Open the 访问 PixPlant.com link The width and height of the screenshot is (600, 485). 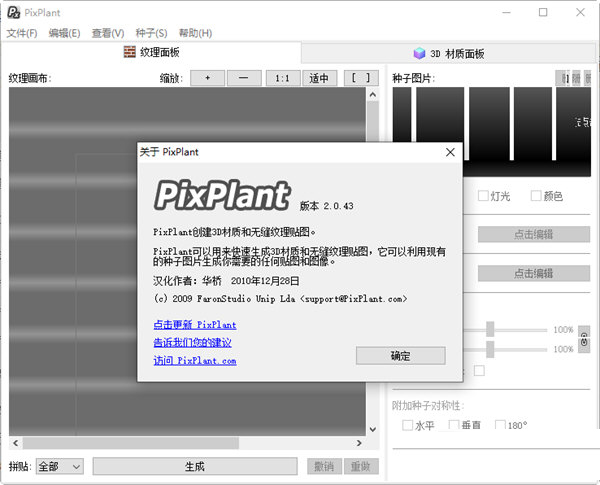(x=195, y=360)
